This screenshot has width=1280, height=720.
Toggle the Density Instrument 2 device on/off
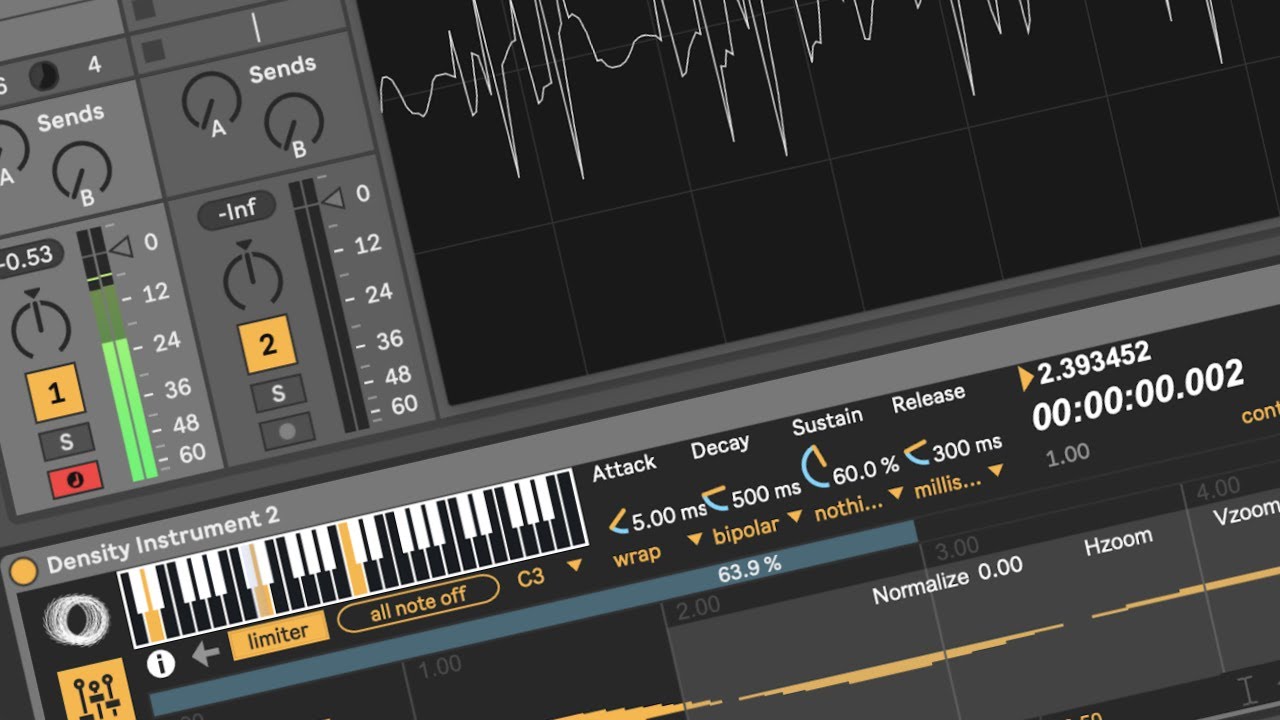coord(23,572)
